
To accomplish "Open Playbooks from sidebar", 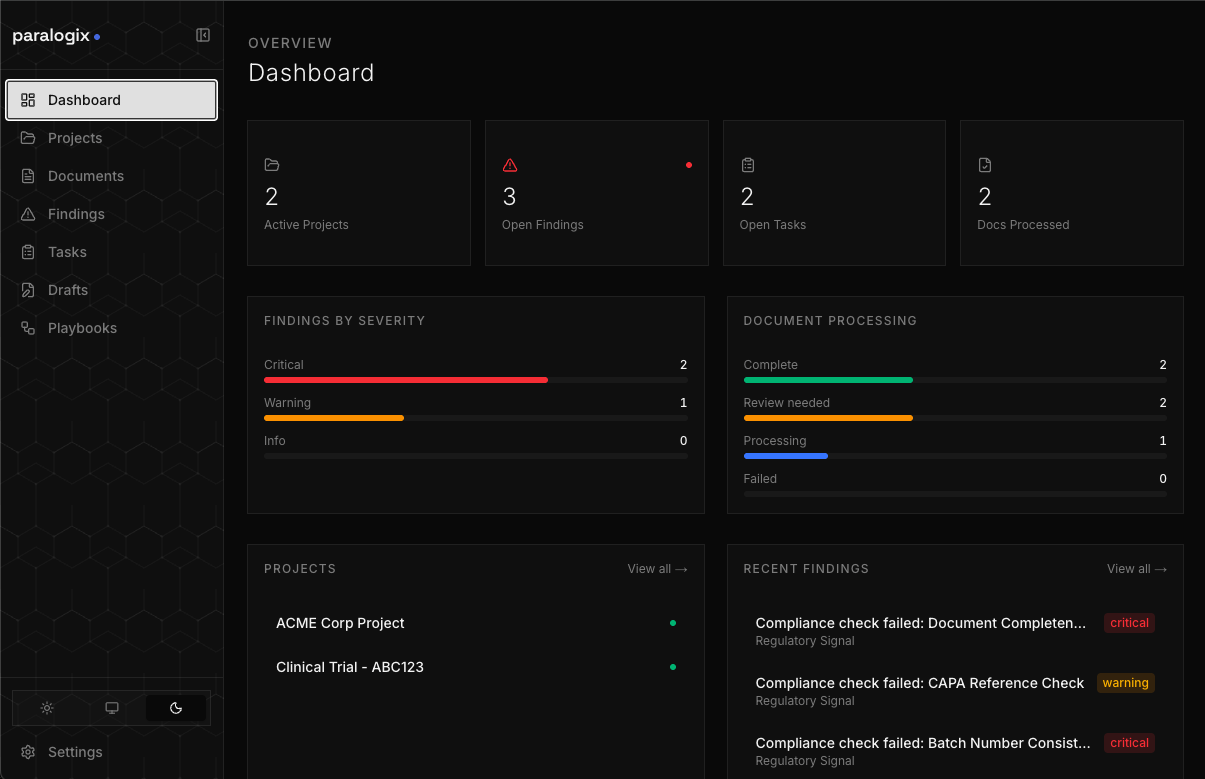I will pos(112,328).
